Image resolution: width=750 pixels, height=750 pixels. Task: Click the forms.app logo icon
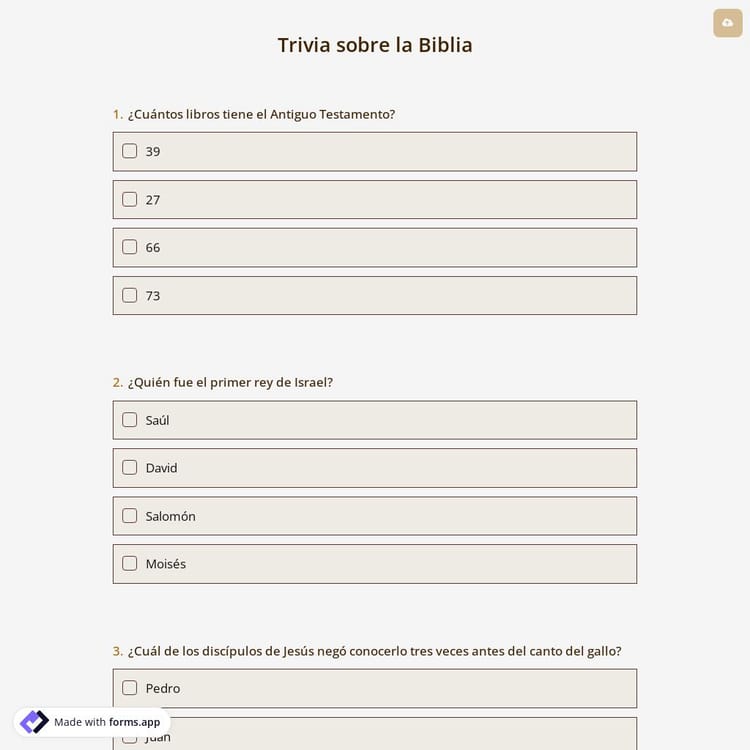(x=34, y=722)
